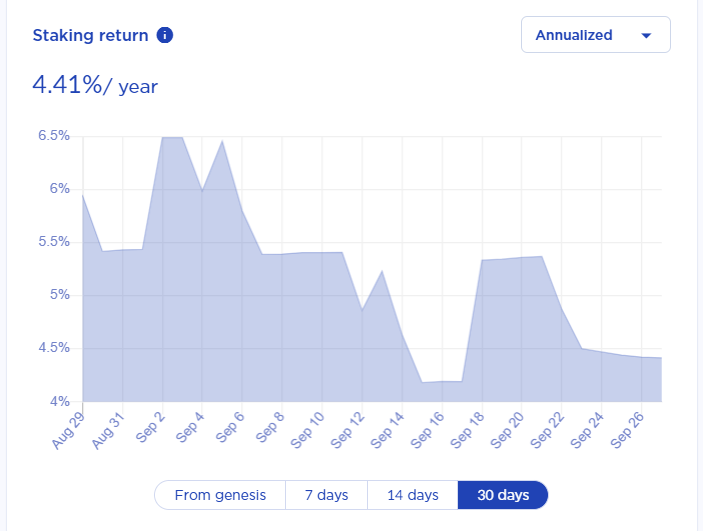Click the Sep 20 x-axis label
The height and width of the screenshot is (531, 703).
tap(507, 430)
